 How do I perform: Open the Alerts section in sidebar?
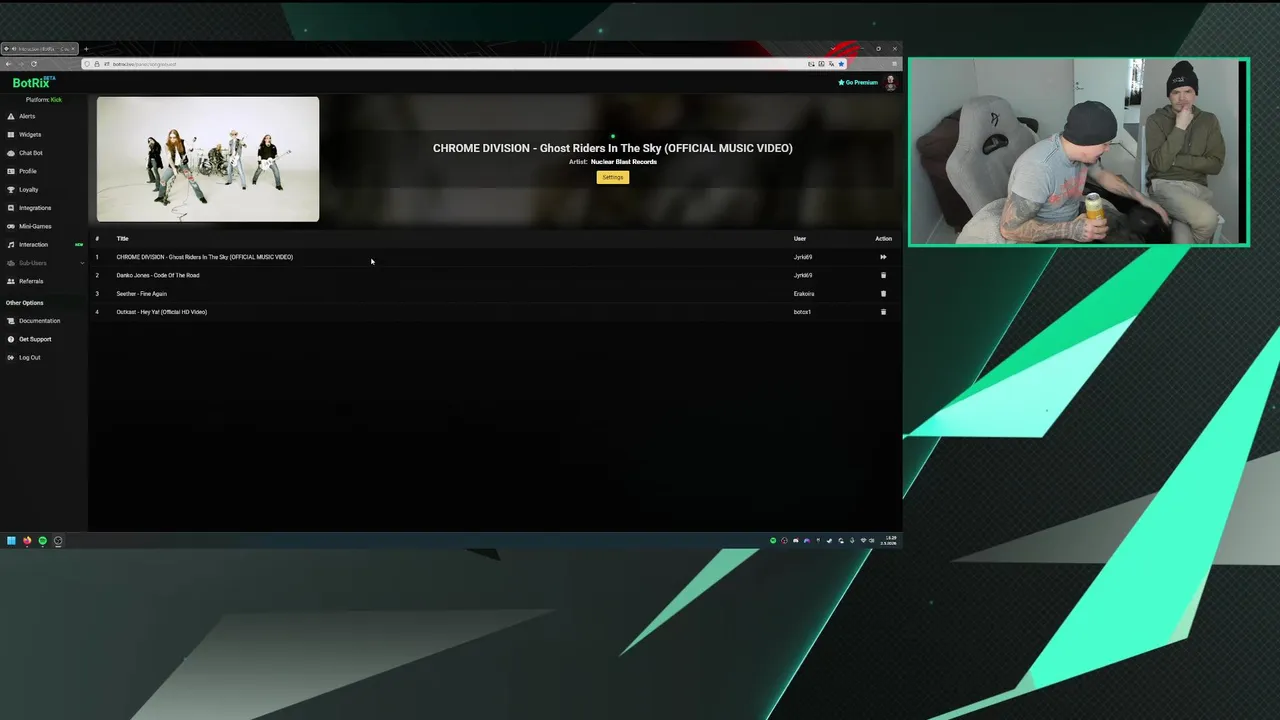(x=27, y=116)
